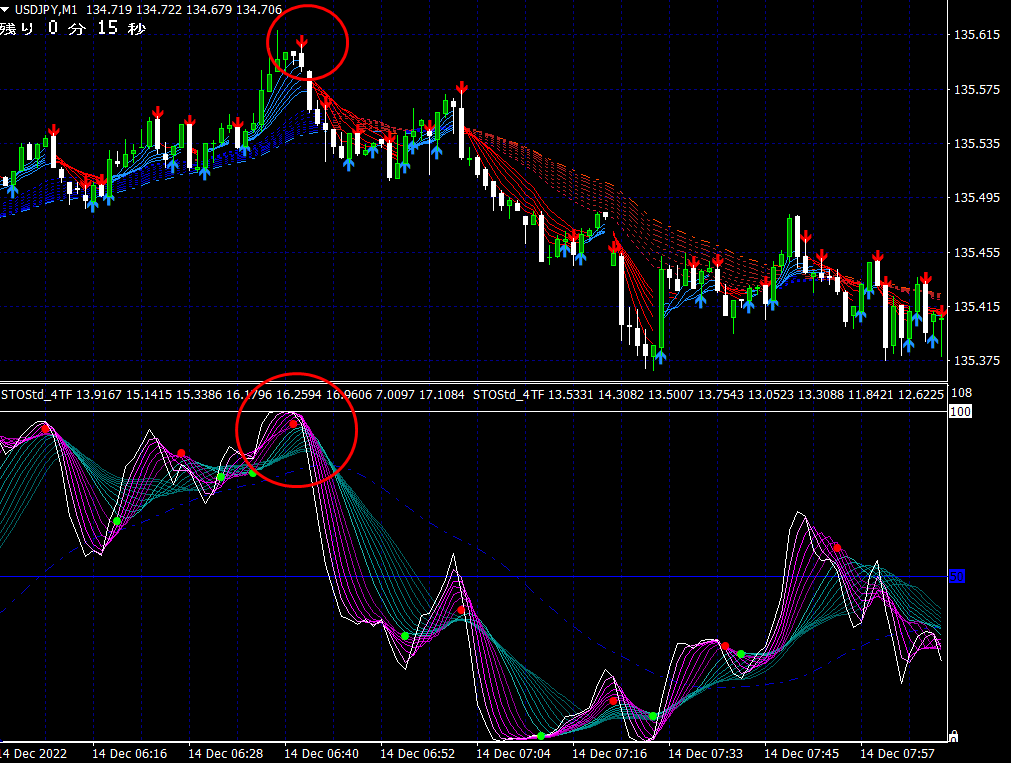This screenshot has width=1011, height=763.
Task: Click the blue 50 level marker on the oscillator scale
Action: tap(957, 577)
